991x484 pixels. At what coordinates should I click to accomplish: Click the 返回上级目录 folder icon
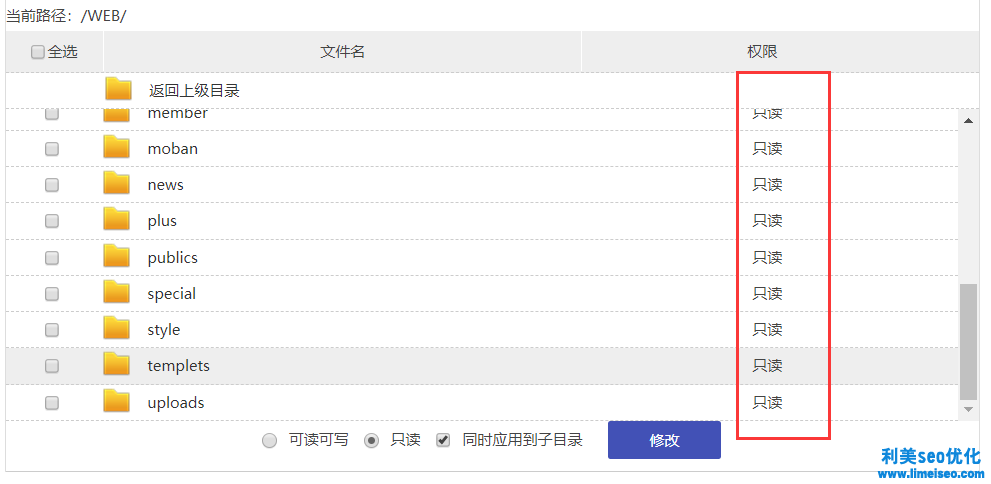tap(118, 89)
